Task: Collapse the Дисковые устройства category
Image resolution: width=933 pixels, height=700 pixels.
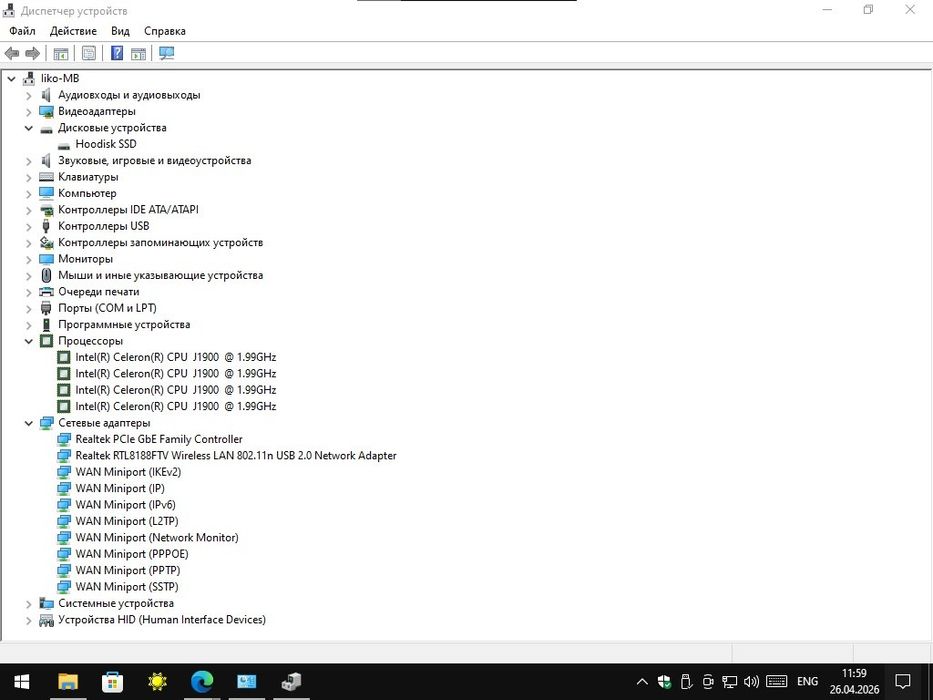Action: [29, 128]
